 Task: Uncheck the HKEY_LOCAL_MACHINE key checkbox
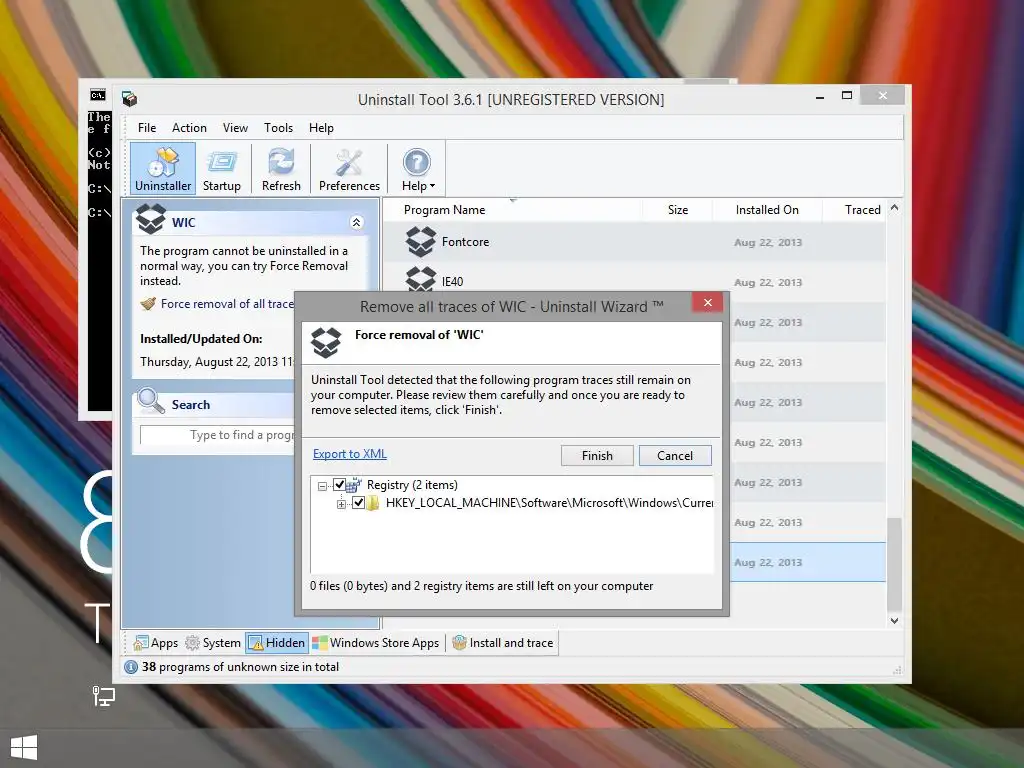tap(358, 503)
